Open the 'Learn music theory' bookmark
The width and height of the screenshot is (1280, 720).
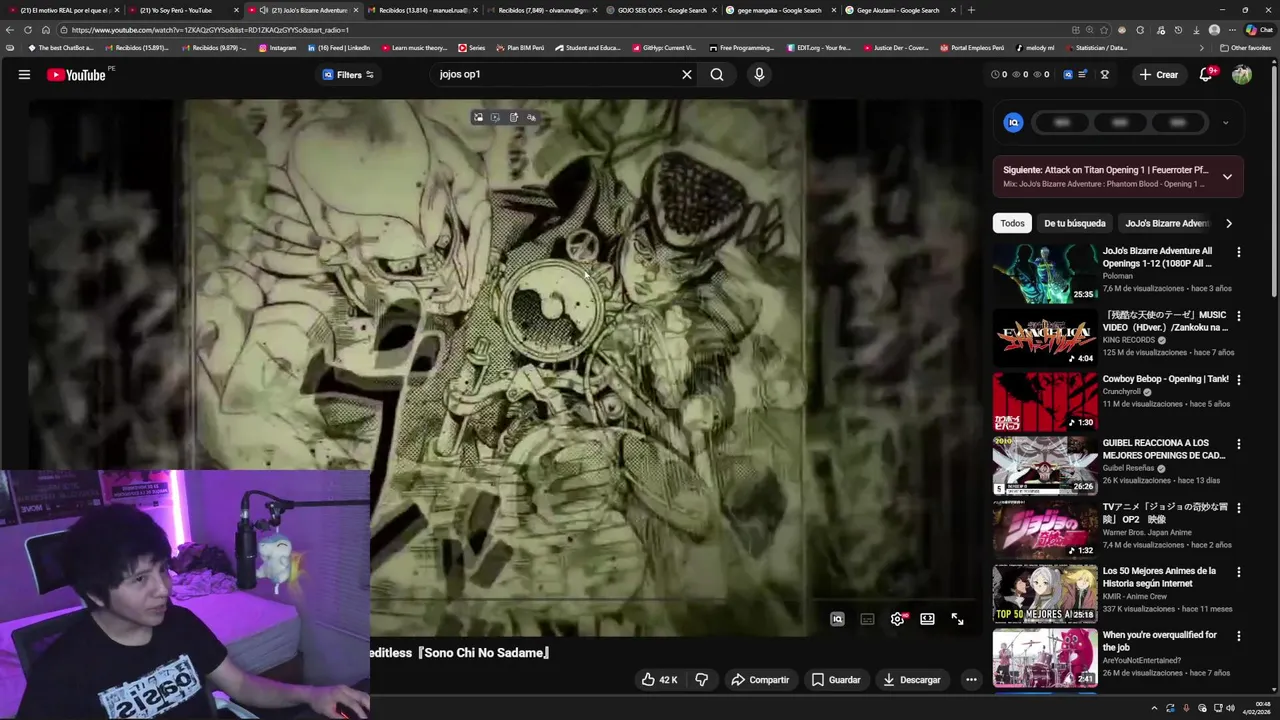pyautogui.click(x=413, y=47)
